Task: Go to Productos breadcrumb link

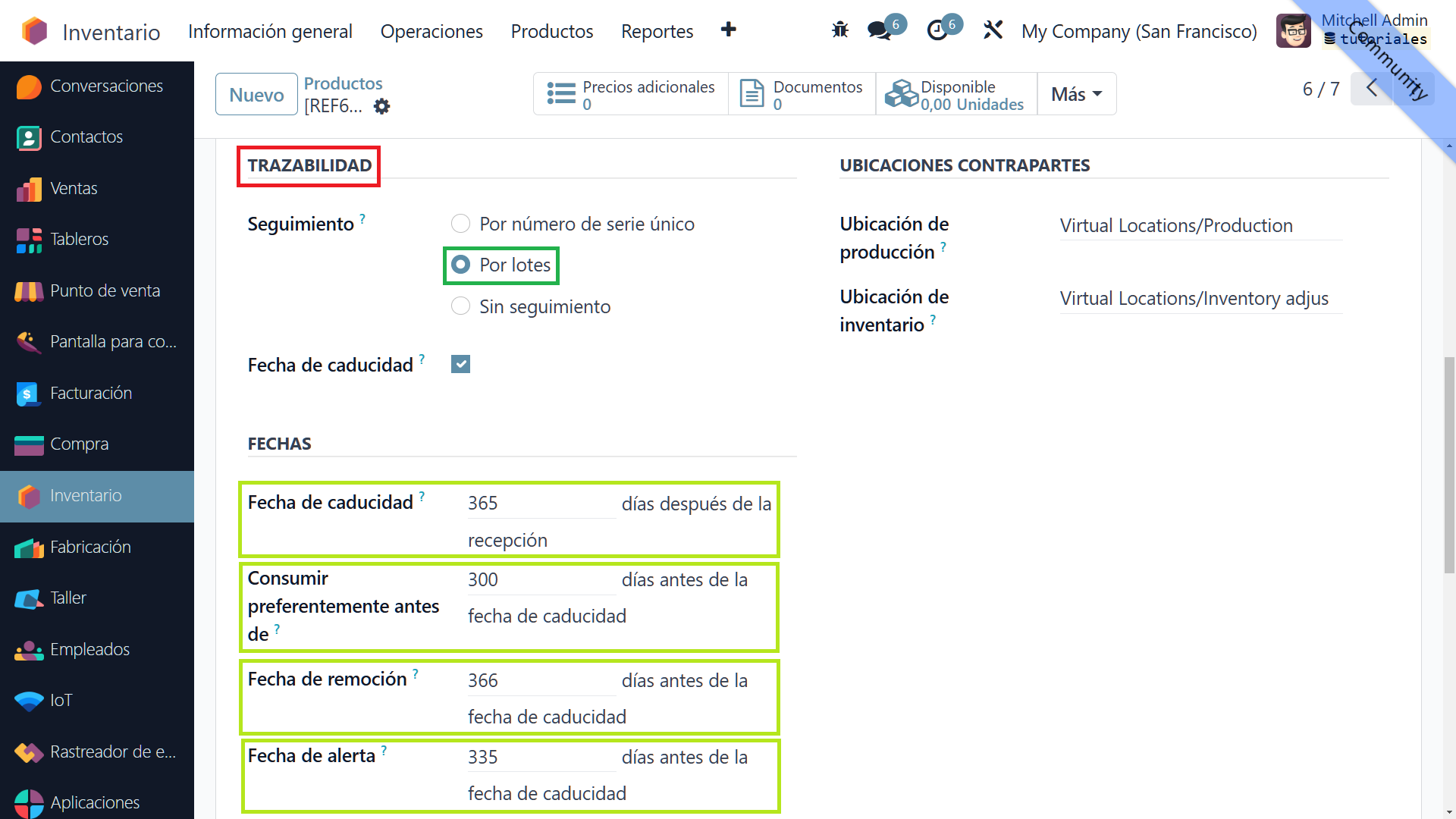Action: coord(343,83)
